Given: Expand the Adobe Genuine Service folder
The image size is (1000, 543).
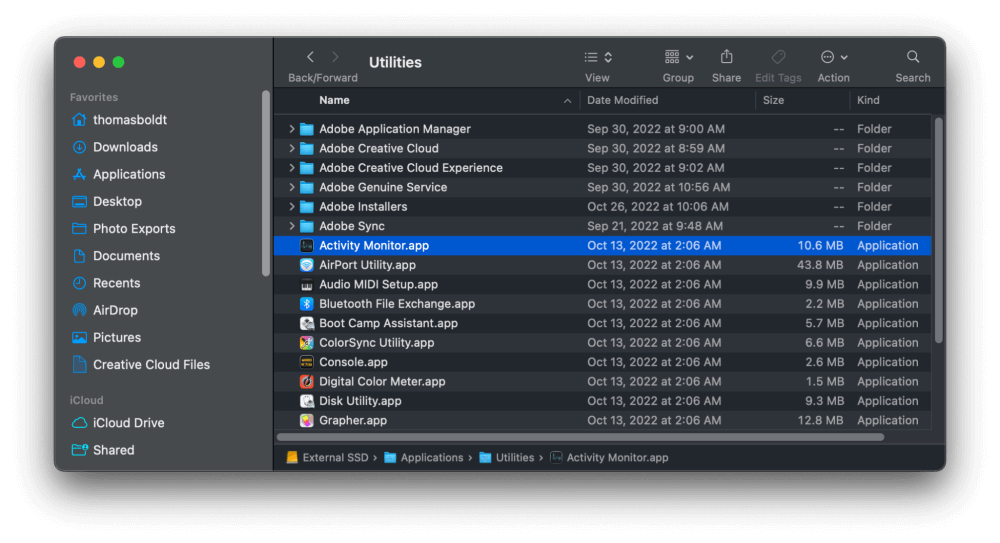Looking at the screenshot, I should (x=291, y=187).
